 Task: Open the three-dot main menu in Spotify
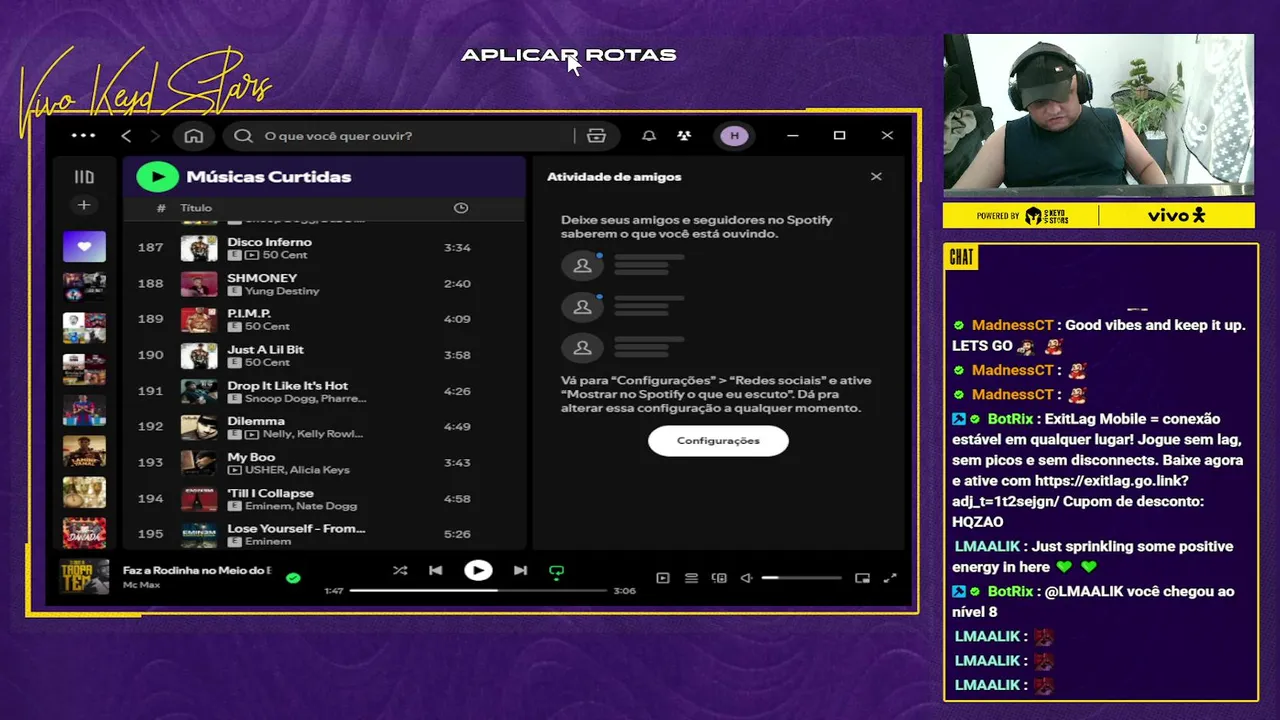tap(84, 136)
